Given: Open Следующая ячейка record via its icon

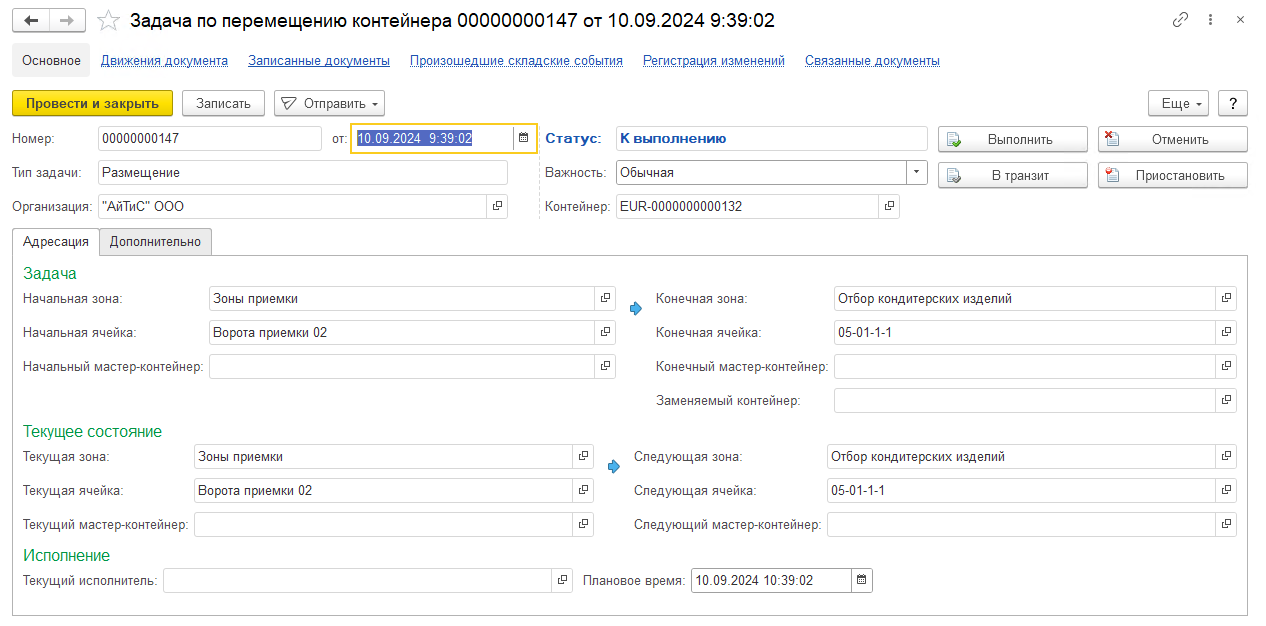Looking at the screenshot, I should pyautogui.click(x=1226, y=490).
